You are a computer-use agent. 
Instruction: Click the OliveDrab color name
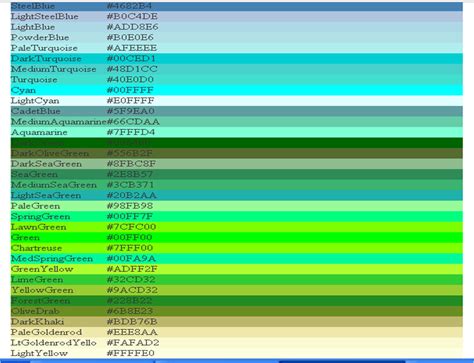pos(35,311)
